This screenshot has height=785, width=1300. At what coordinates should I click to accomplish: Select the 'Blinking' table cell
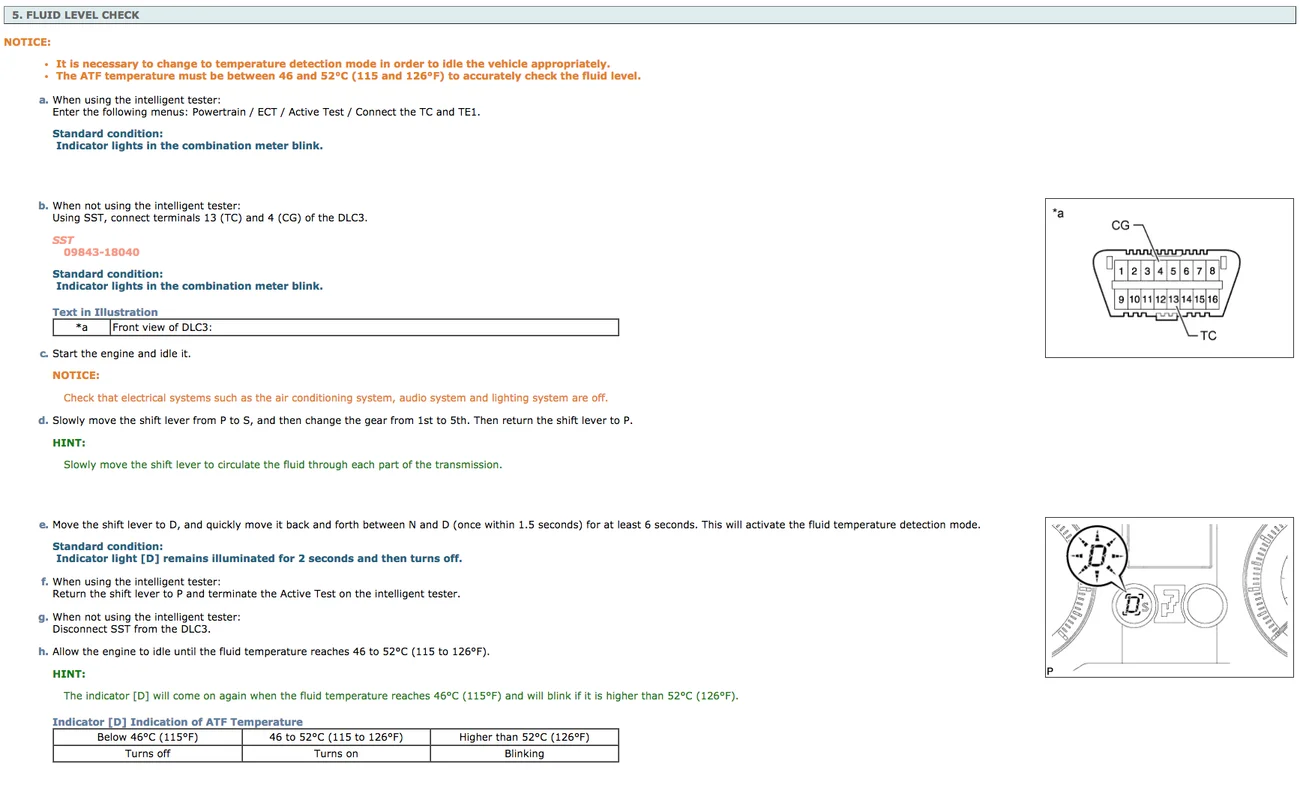(x=524, y=754)
